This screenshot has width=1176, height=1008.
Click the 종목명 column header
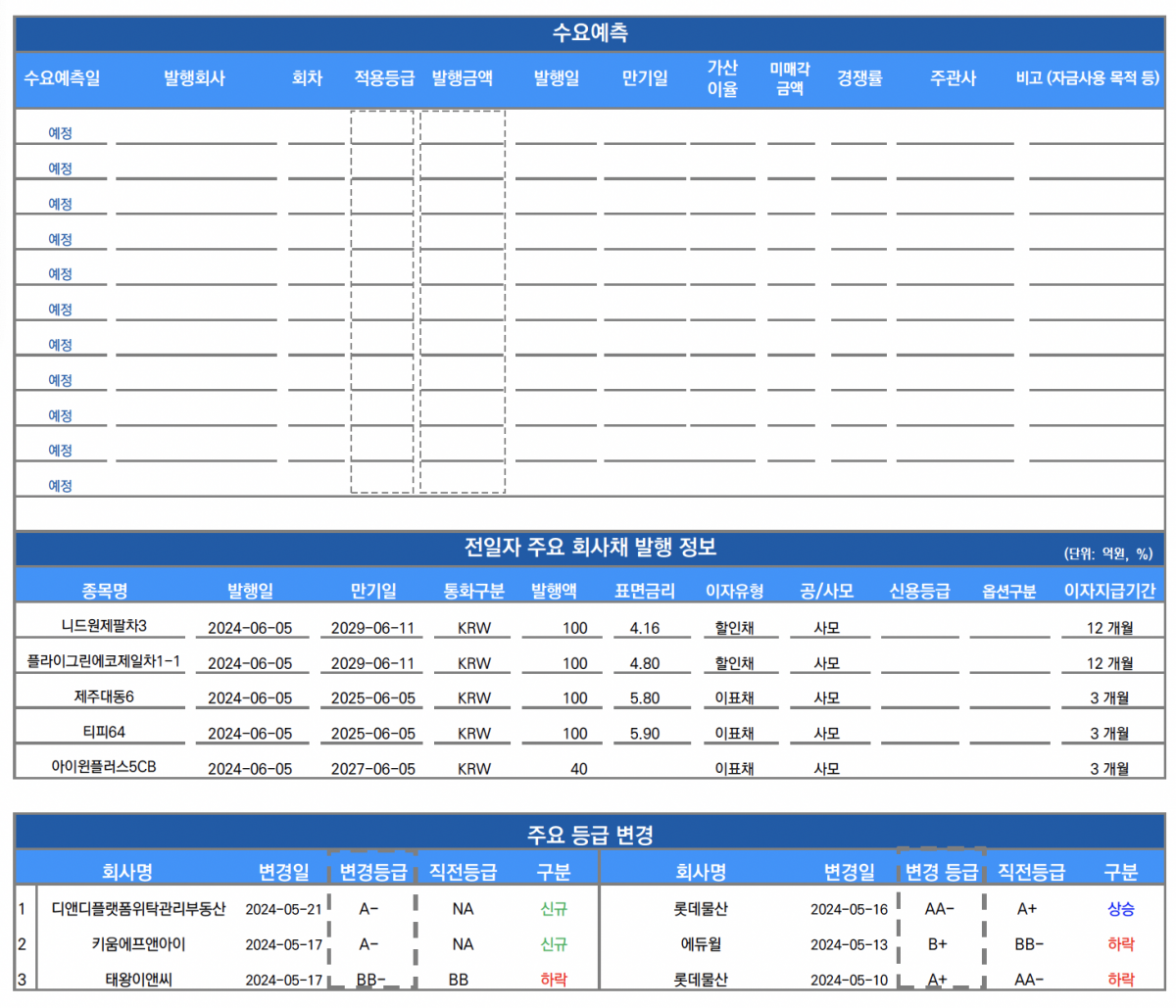(x=104, y=591)
